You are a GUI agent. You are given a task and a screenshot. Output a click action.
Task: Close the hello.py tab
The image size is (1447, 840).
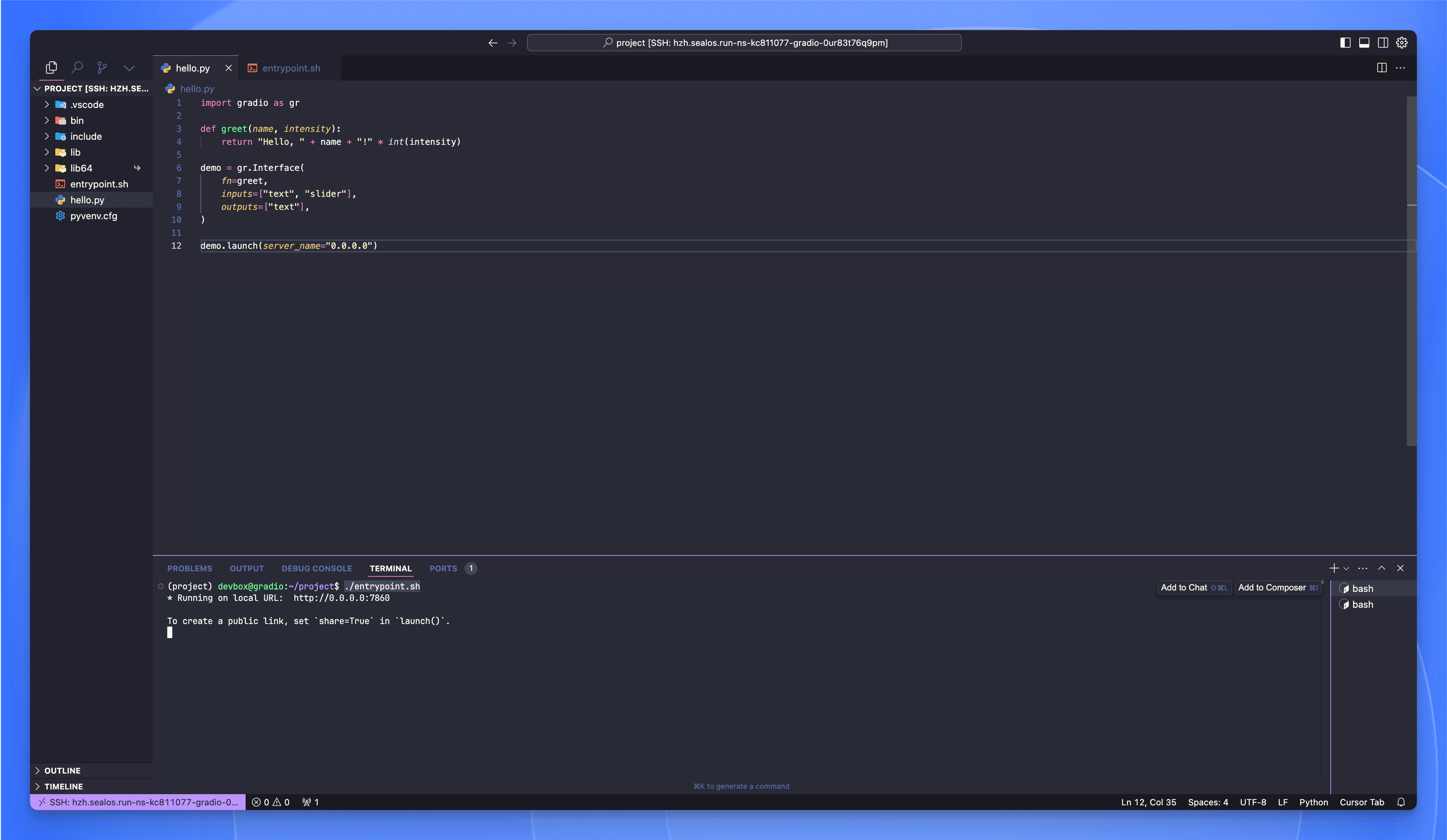tap(229, 68)
